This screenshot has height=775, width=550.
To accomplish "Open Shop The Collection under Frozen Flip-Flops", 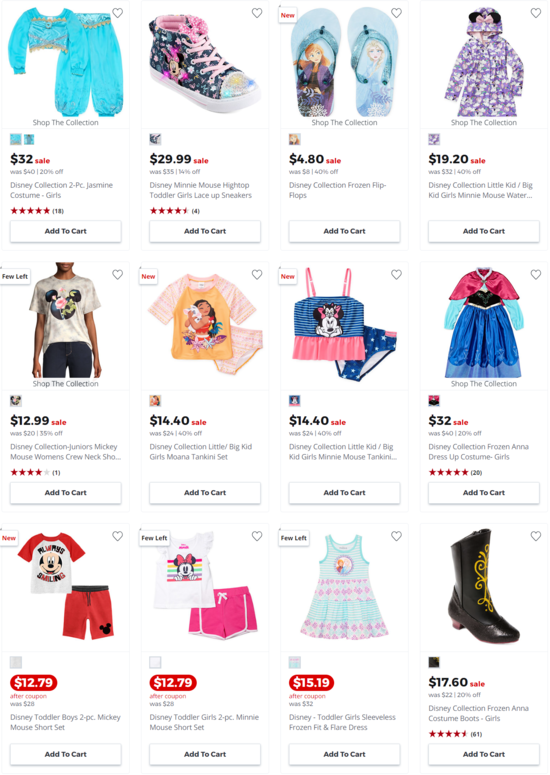I will (344, 123).
